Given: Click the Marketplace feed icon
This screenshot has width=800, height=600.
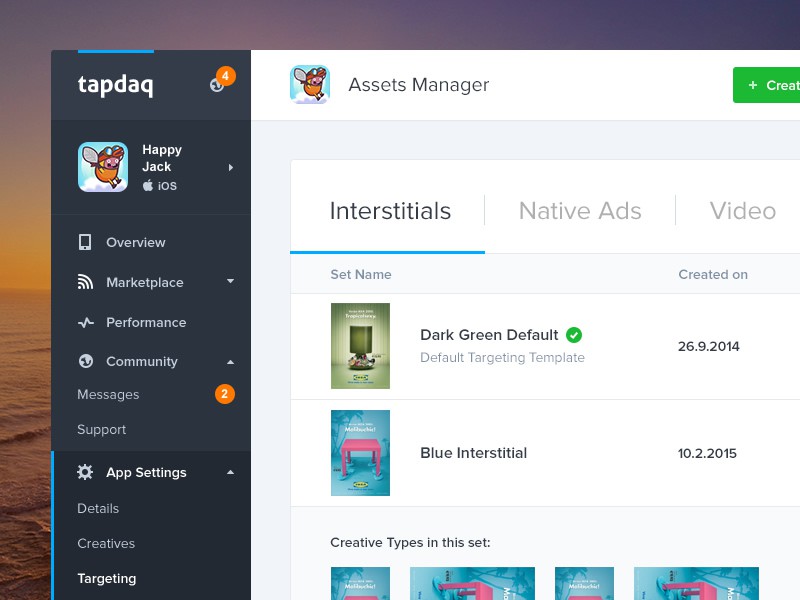Looking at the screenshot, I should coord(85,282).
